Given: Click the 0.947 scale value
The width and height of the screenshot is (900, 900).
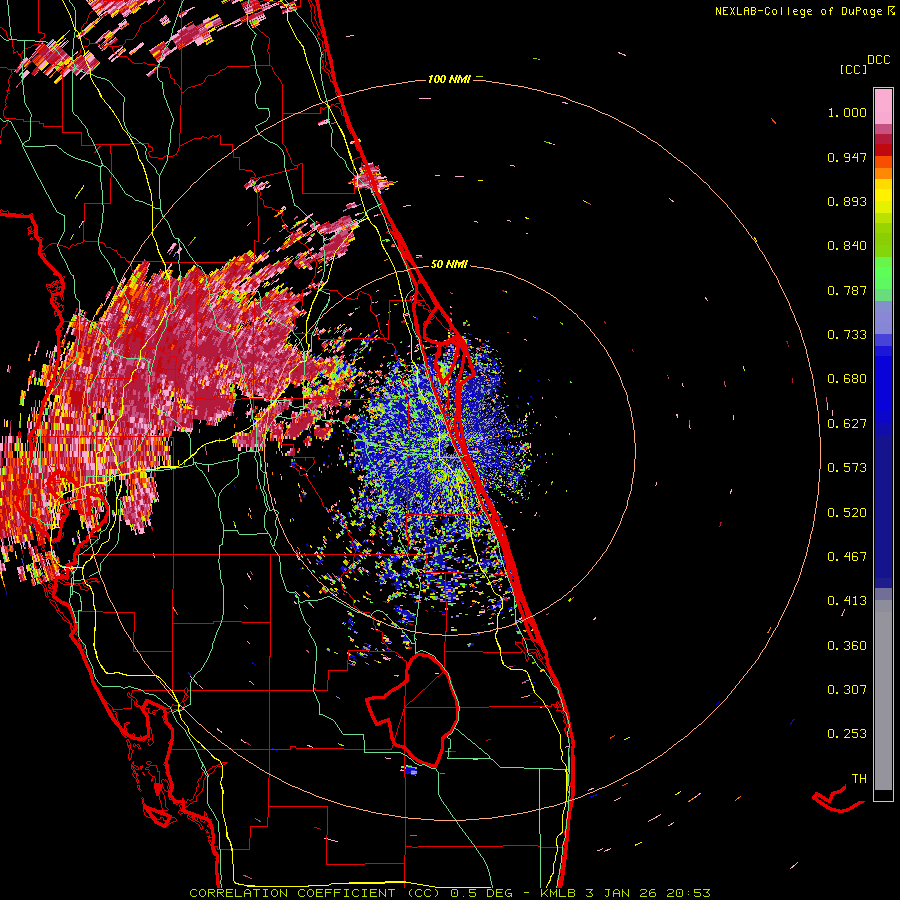Looking at the screenshot, I should (x=847, y=157).
